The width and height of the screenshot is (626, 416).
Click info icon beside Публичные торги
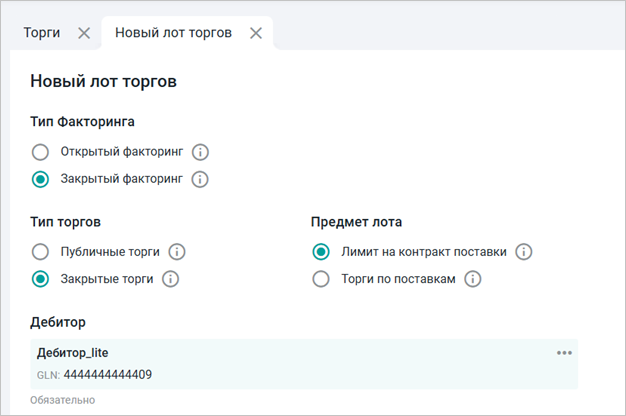coord(178,252)
